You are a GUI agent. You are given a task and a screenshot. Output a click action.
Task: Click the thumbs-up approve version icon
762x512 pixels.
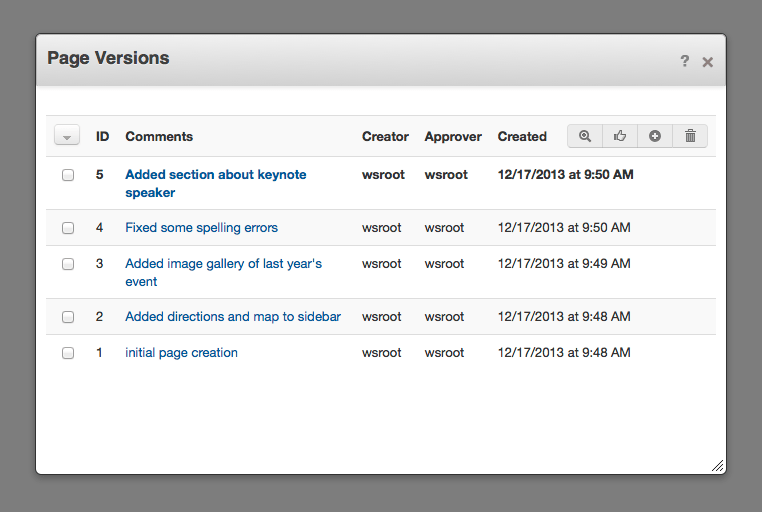tap(620, 136)
